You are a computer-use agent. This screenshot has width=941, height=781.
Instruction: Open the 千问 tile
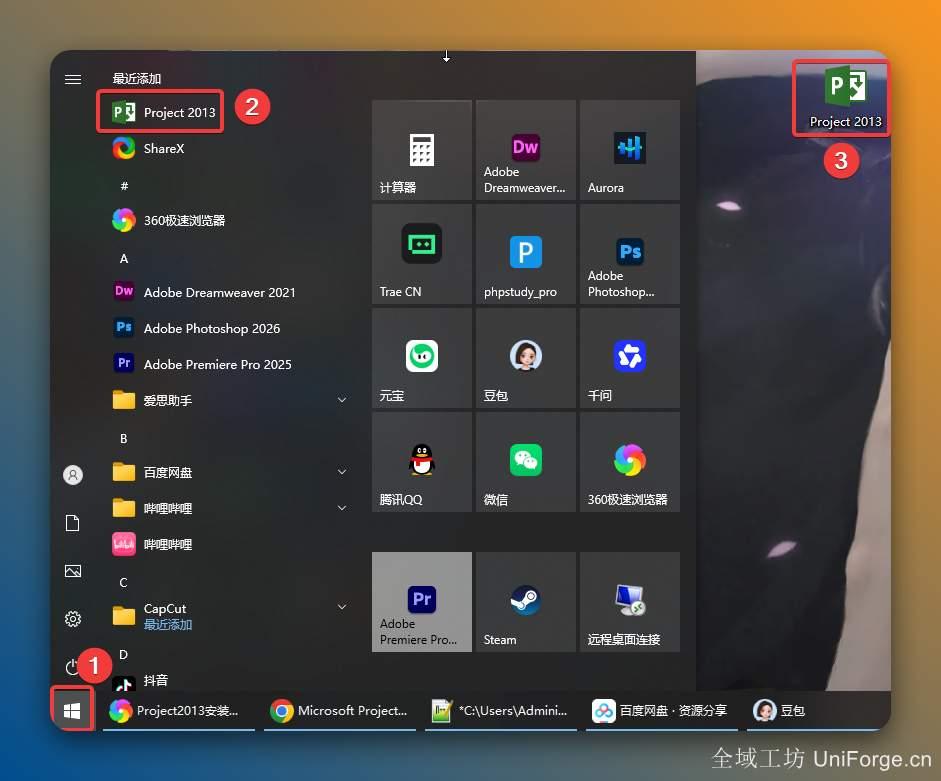pyautogui.click(x=630, y=358)
